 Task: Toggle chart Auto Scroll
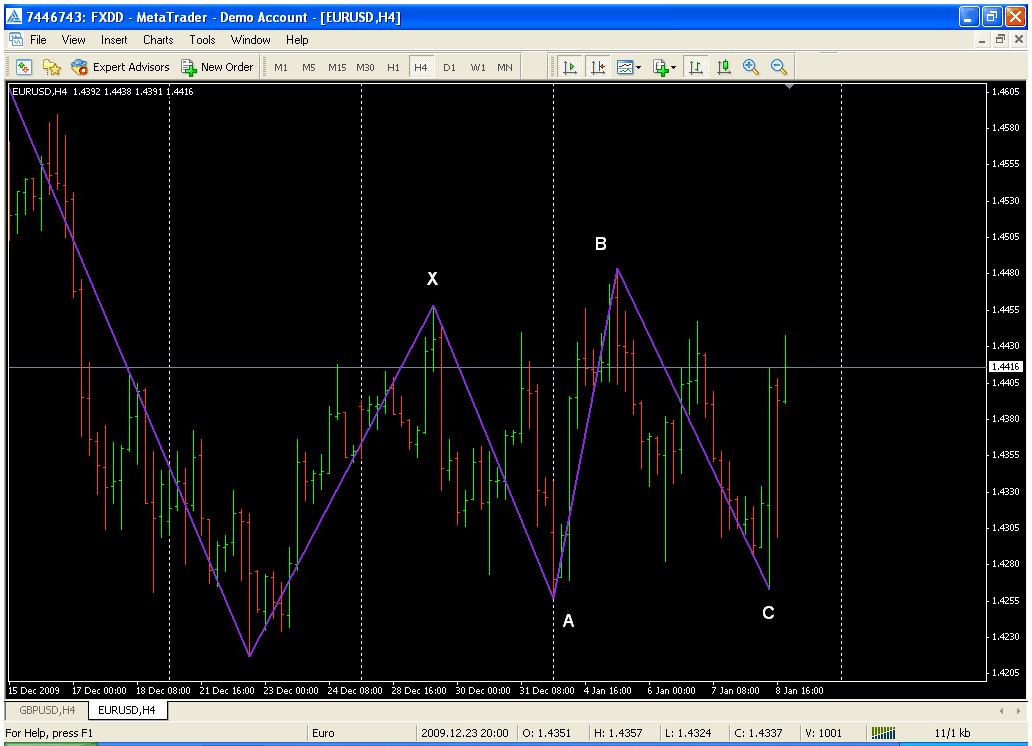pos(570,67)
